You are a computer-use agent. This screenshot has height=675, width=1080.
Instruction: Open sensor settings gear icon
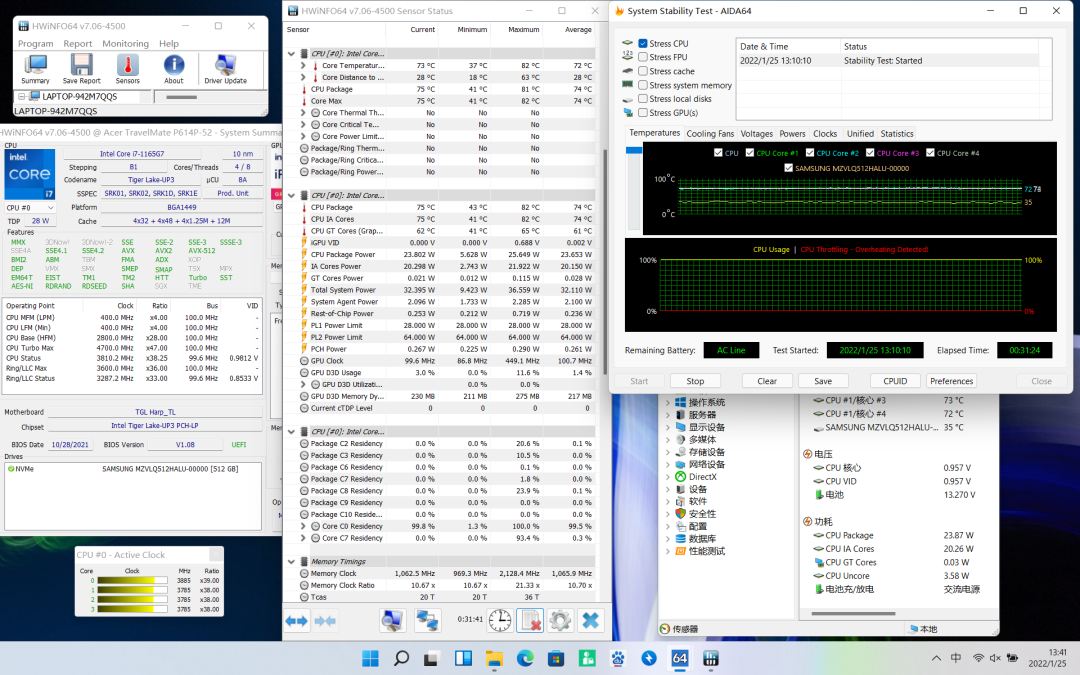click(x=560, y=621)
